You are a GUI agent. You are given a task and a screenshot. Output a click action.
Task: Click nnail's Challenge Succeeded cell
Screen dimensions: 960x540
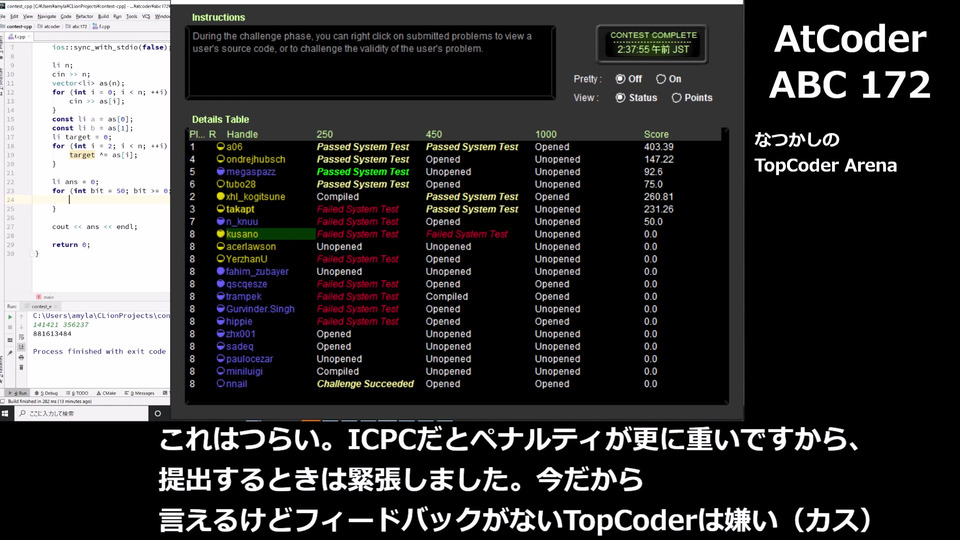(365, 384)
